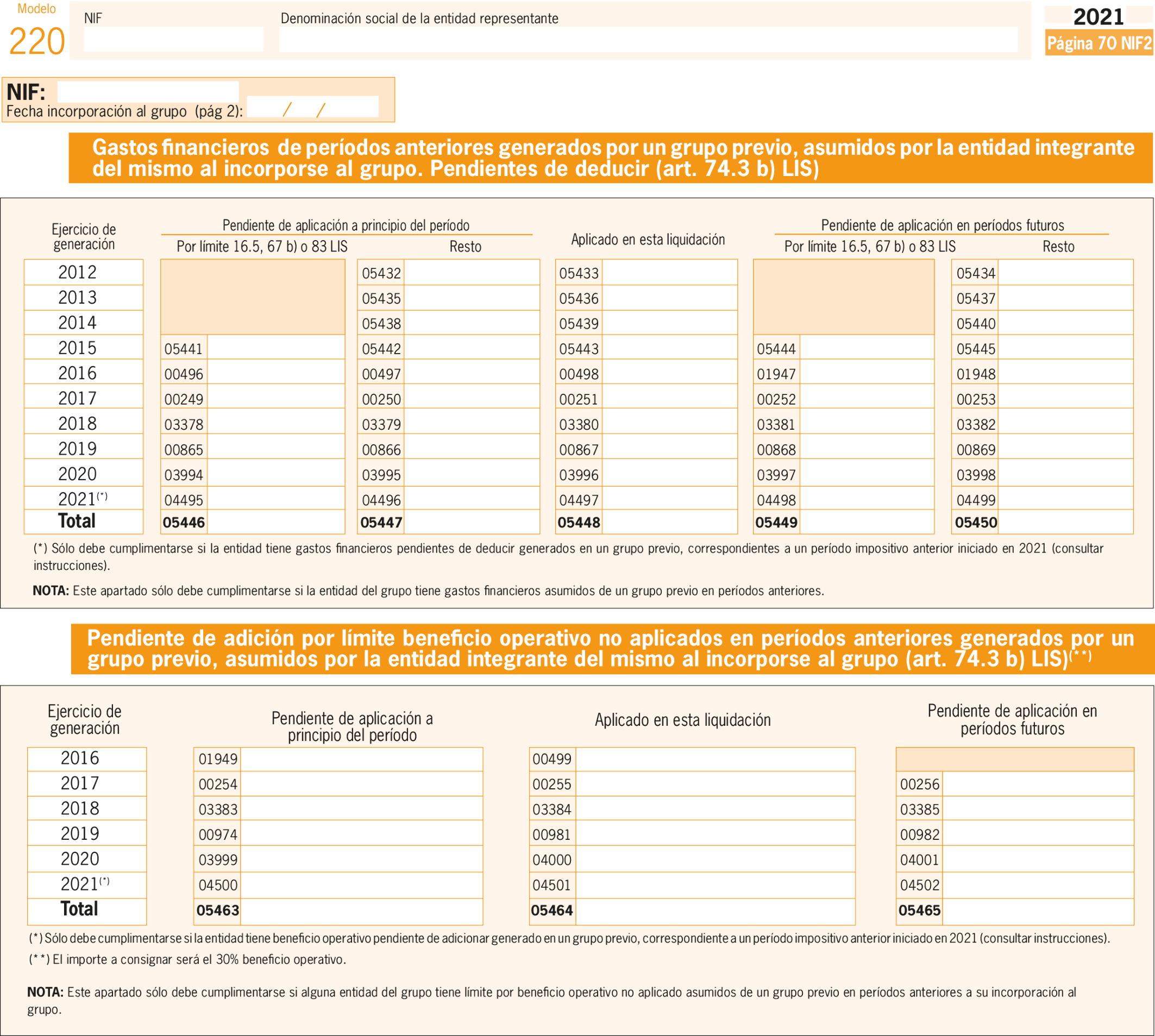Image resolution: width=1155 pixels, height=1036 pixels.
Task: Click total field for box 05449
Action: click(867, 522)
